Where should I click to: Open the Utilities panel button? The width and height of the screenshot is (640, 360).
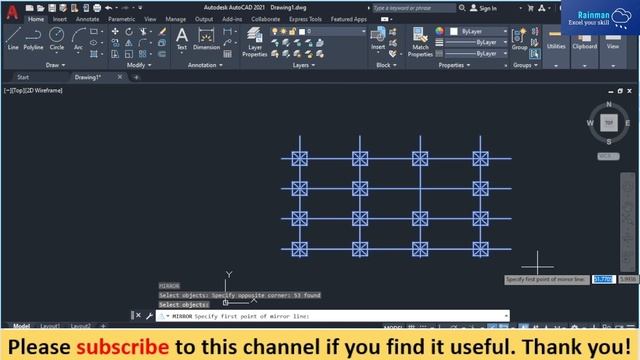point(556,46)
